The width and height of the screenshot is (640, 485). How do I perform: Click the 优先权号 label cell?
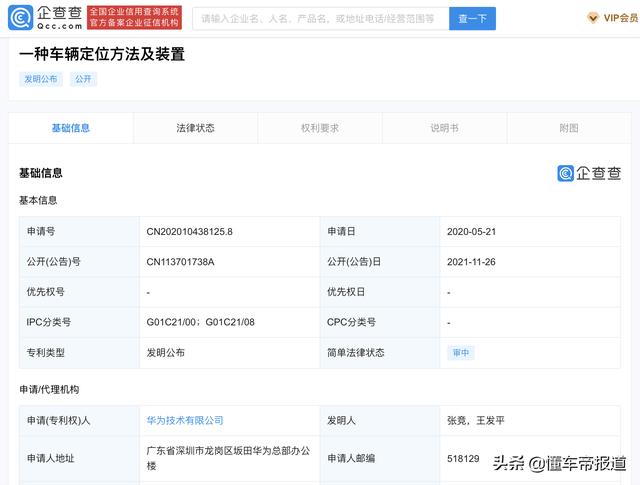click(x=80, y=292)
